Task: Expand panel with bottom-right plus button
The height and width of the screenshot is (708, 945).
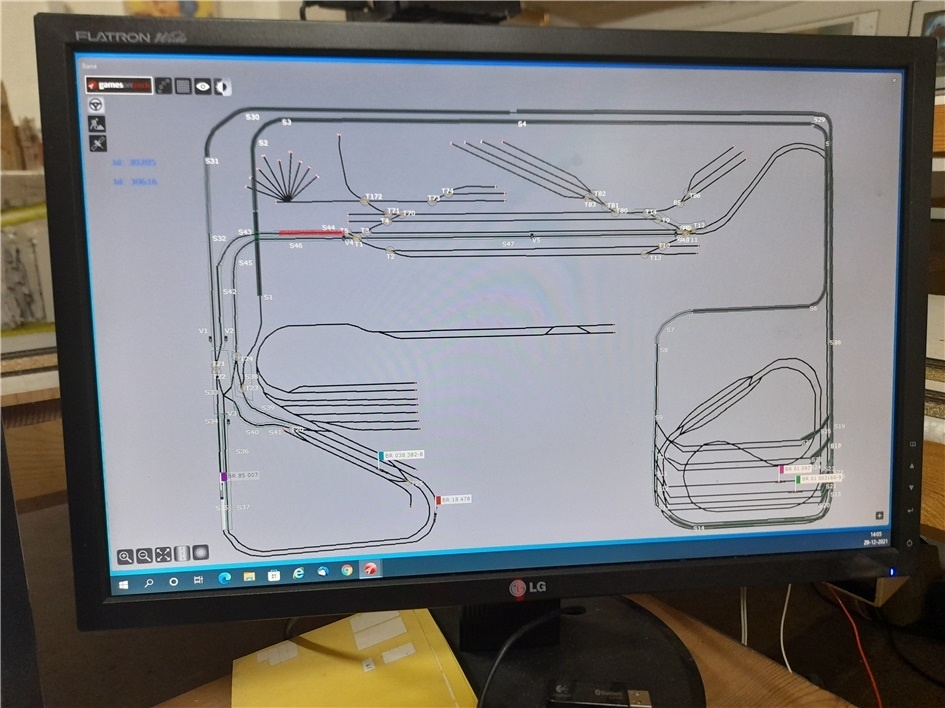Action: [879, 516]
